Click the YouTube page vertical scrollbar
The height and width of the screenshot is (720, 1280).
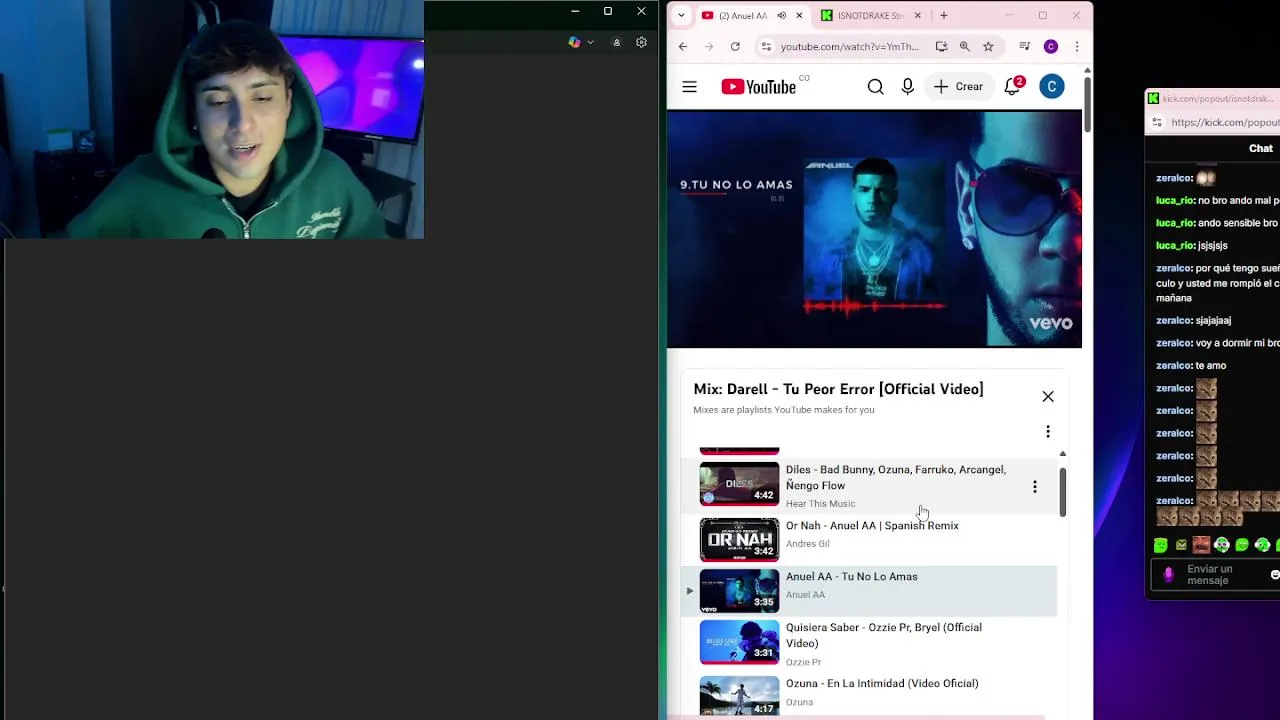[1087, 103]
